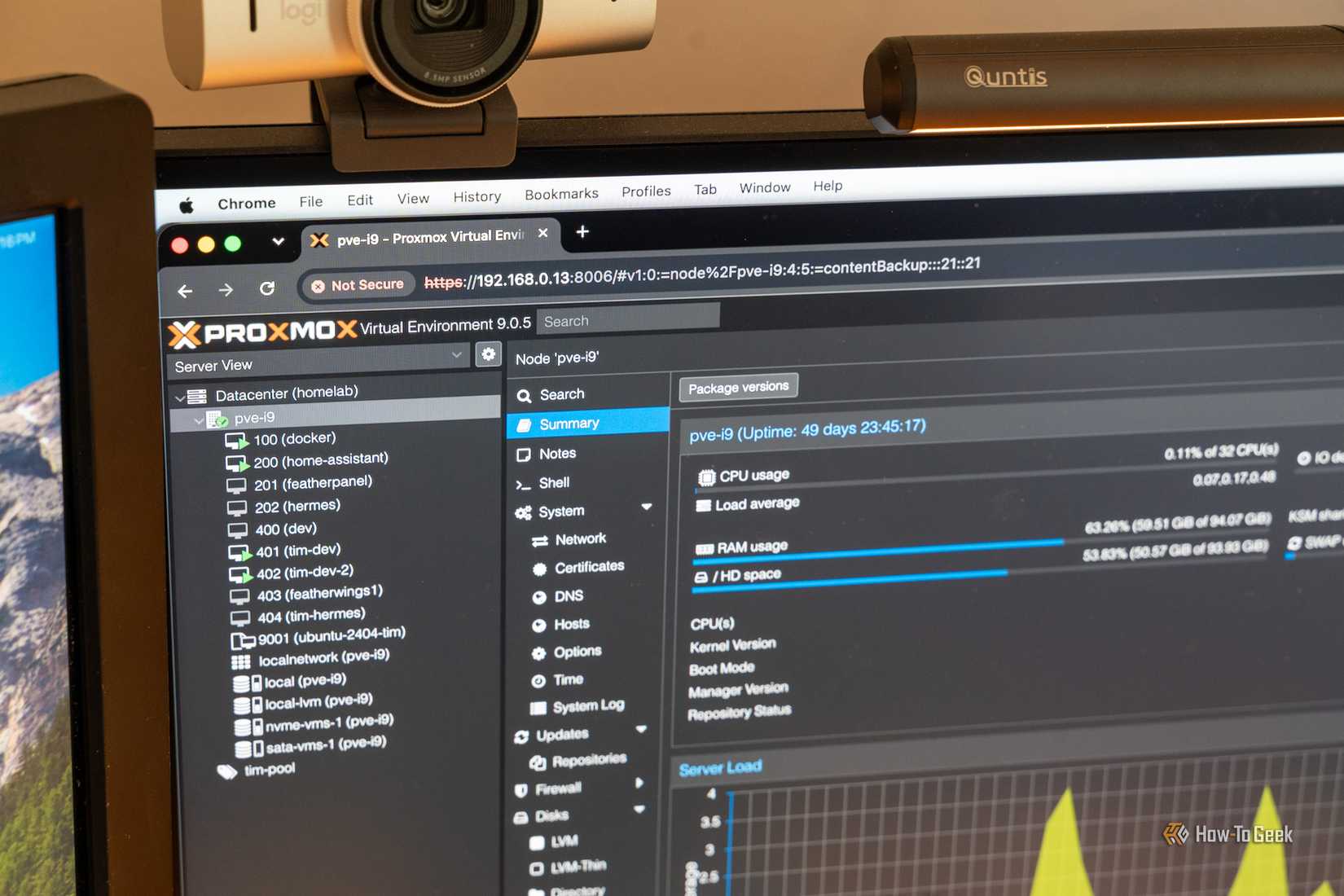Open the Profiles menu
Screen dimensions: 1344x896
(x=646, y=191)
